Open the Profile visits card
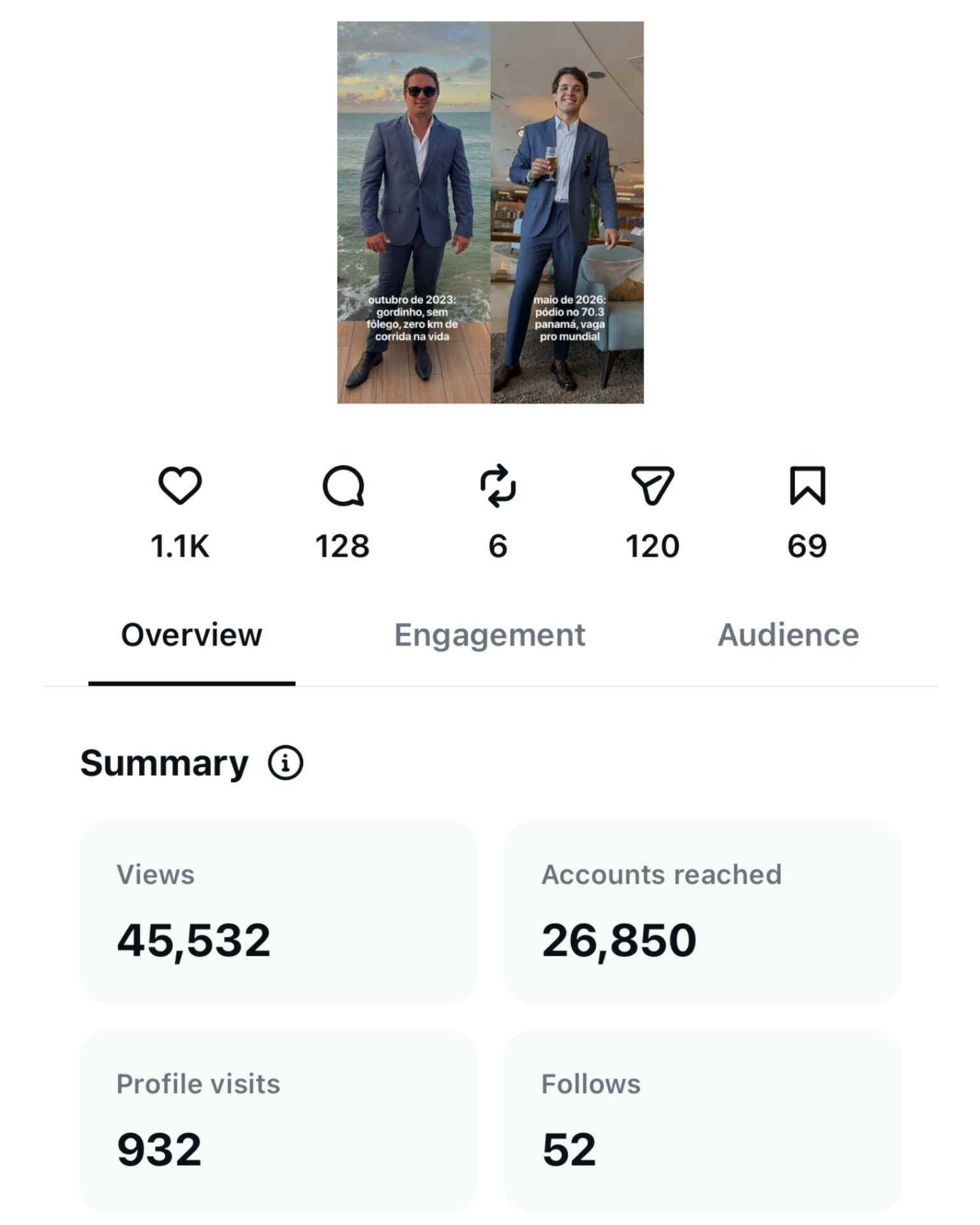 tap(278, 1121)
